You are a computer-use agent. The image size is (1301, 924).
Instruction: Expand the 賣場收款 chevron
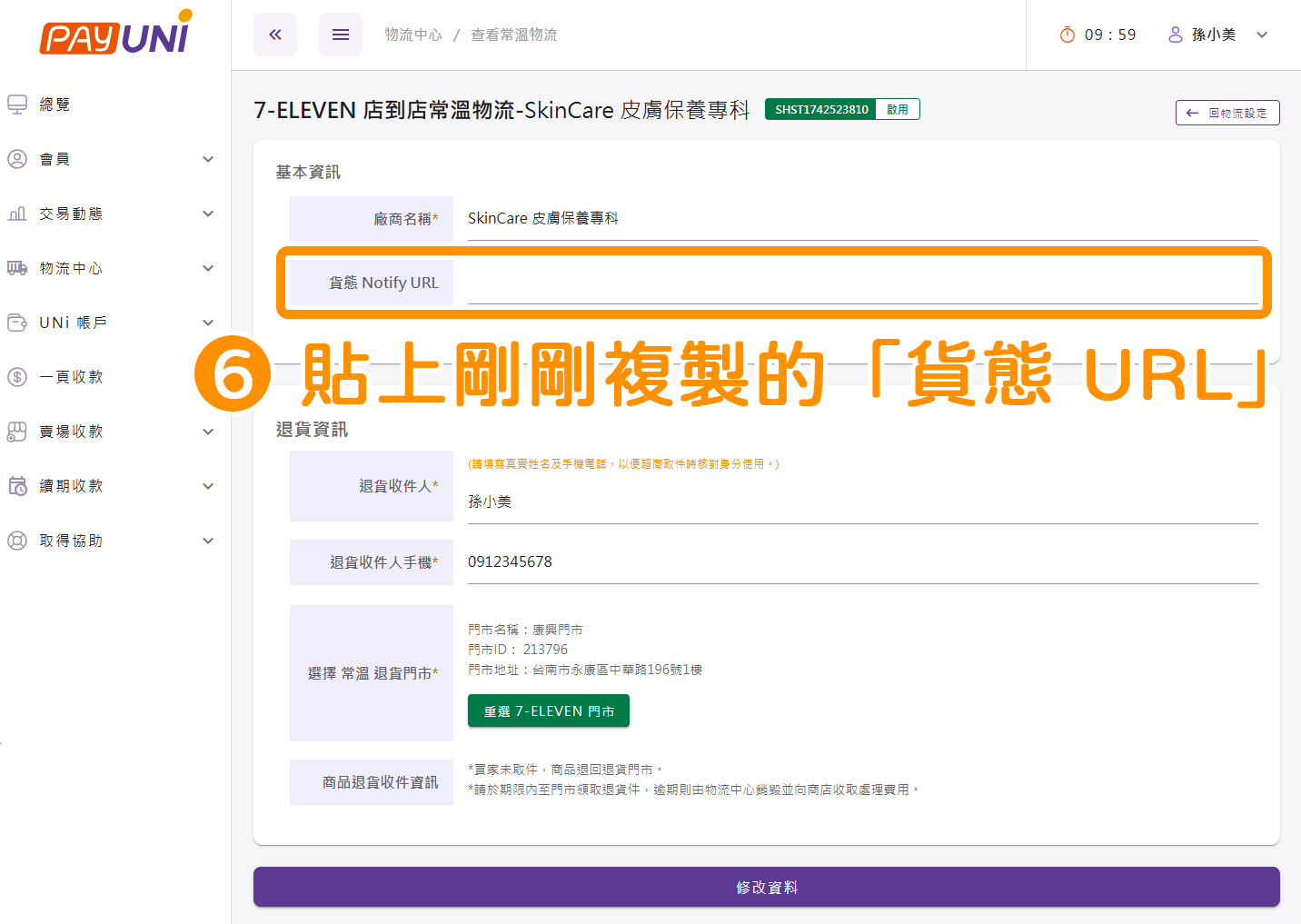(208, 432)
